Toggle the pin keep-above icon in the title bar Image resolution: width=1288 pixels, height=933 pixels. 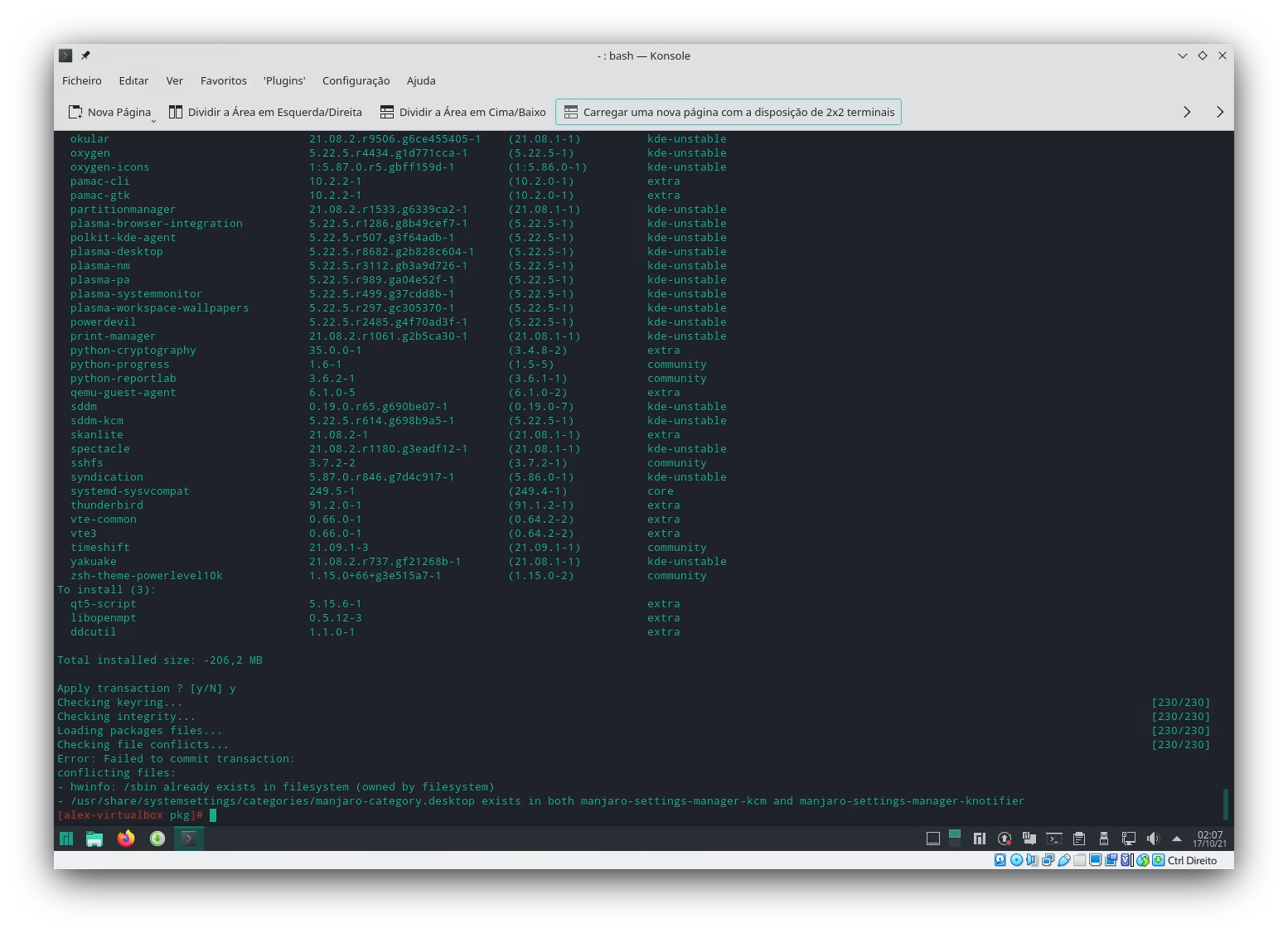pyautogui.click(x=85, y=56)
